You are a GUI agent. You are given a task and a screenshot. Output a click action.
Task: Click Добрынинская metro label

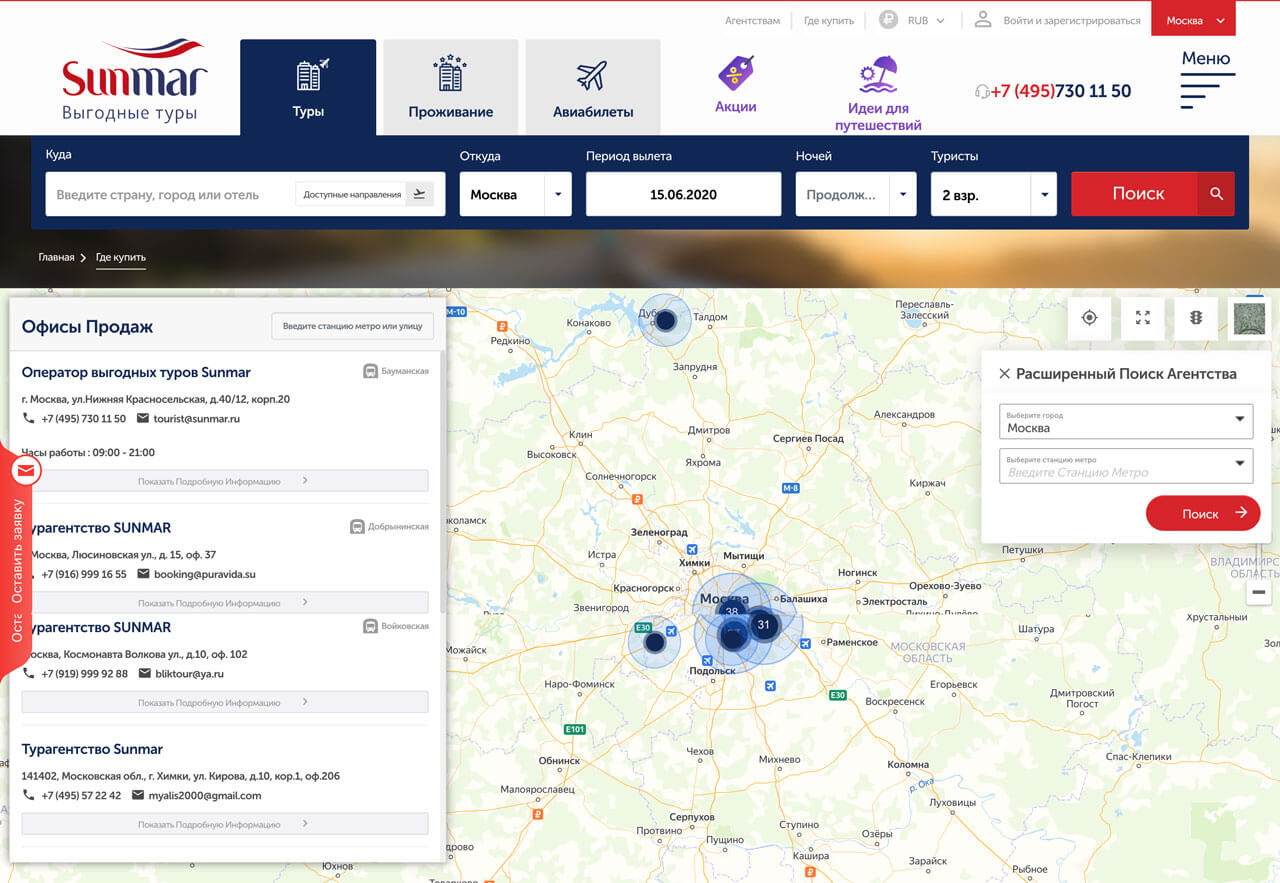click(389, 527)
